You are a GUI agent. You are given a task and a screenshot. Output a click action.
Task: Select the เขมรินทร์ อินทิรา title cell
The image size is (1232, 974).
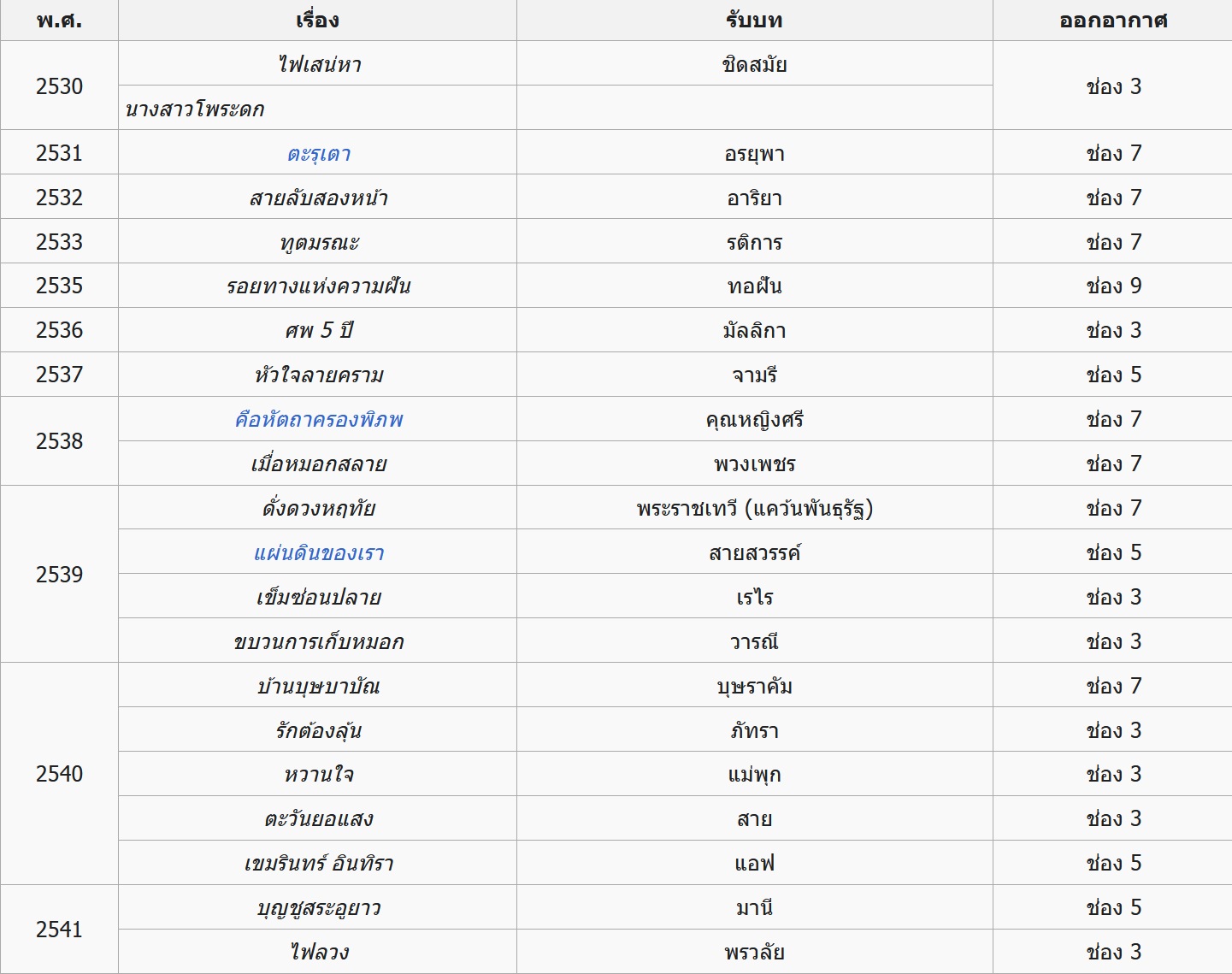pyautogui.click(x=319, y=864)
